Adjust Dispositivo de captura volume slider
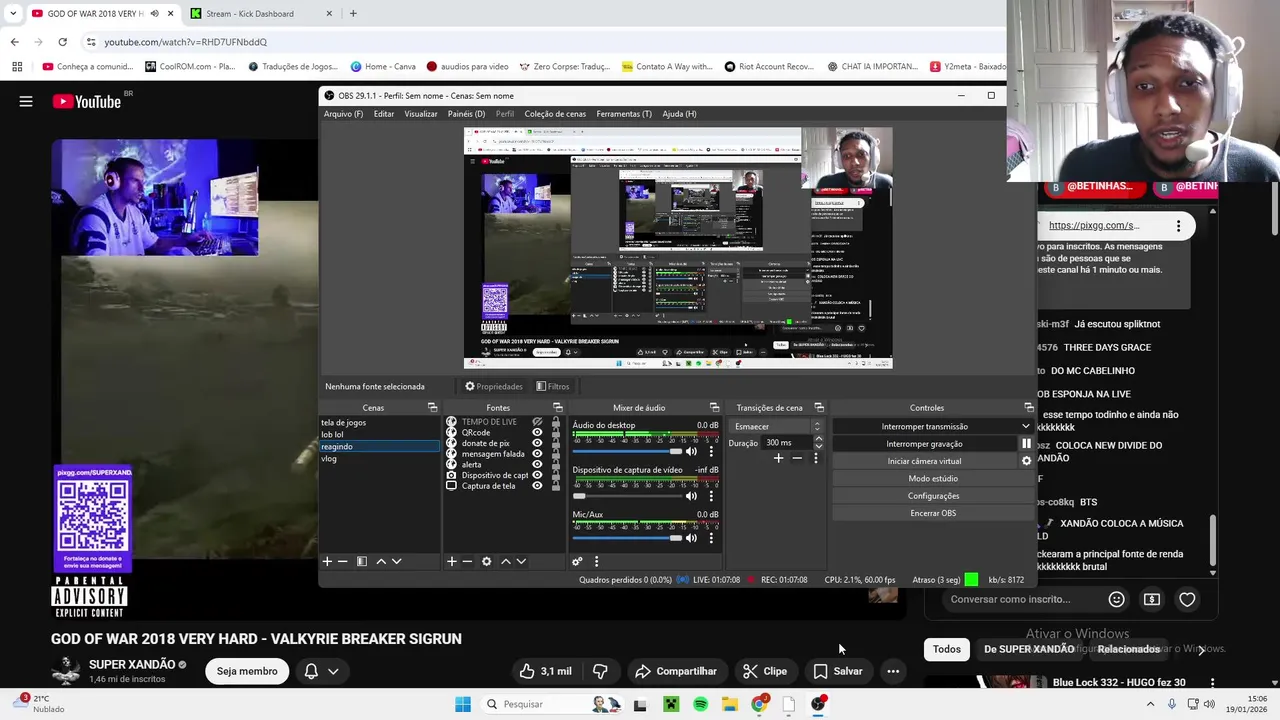 (x=627, y=496)
